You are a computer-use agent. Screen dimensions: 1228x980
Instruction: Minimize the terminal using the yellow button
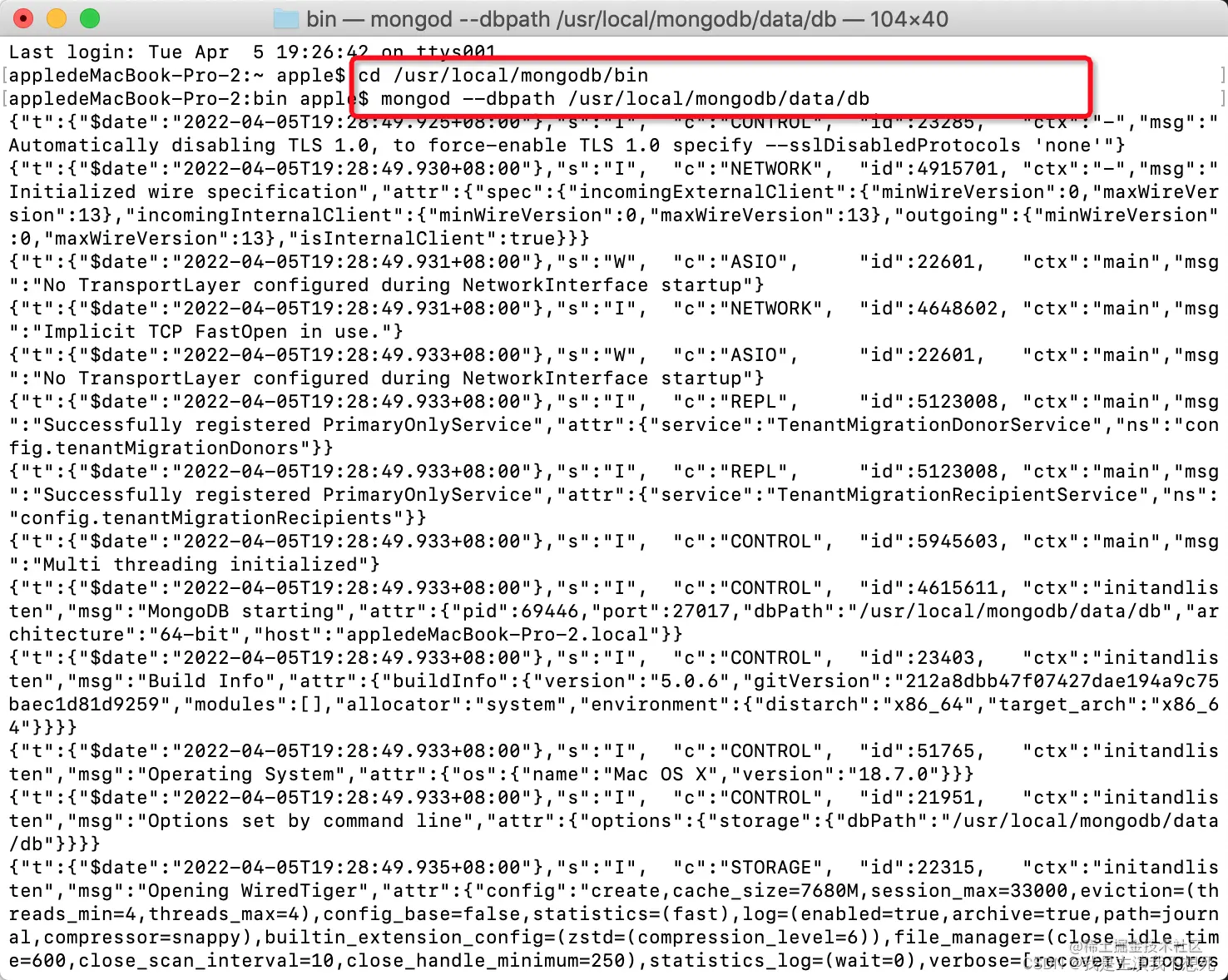pos(57,18)
